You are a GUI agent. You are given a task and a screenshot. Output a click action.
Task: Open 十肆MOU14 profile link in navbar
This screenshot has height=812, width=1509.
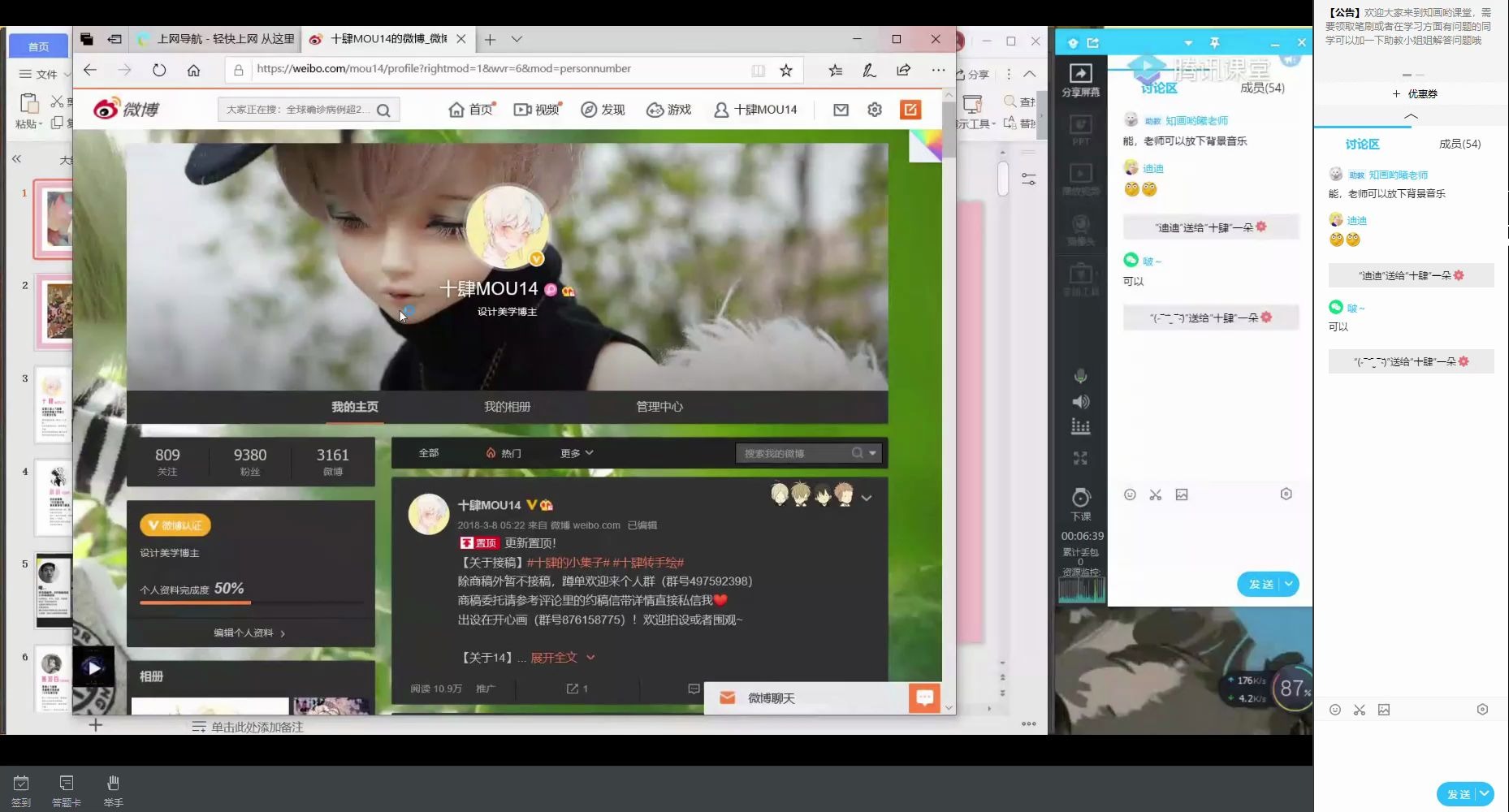coord(755,110)
